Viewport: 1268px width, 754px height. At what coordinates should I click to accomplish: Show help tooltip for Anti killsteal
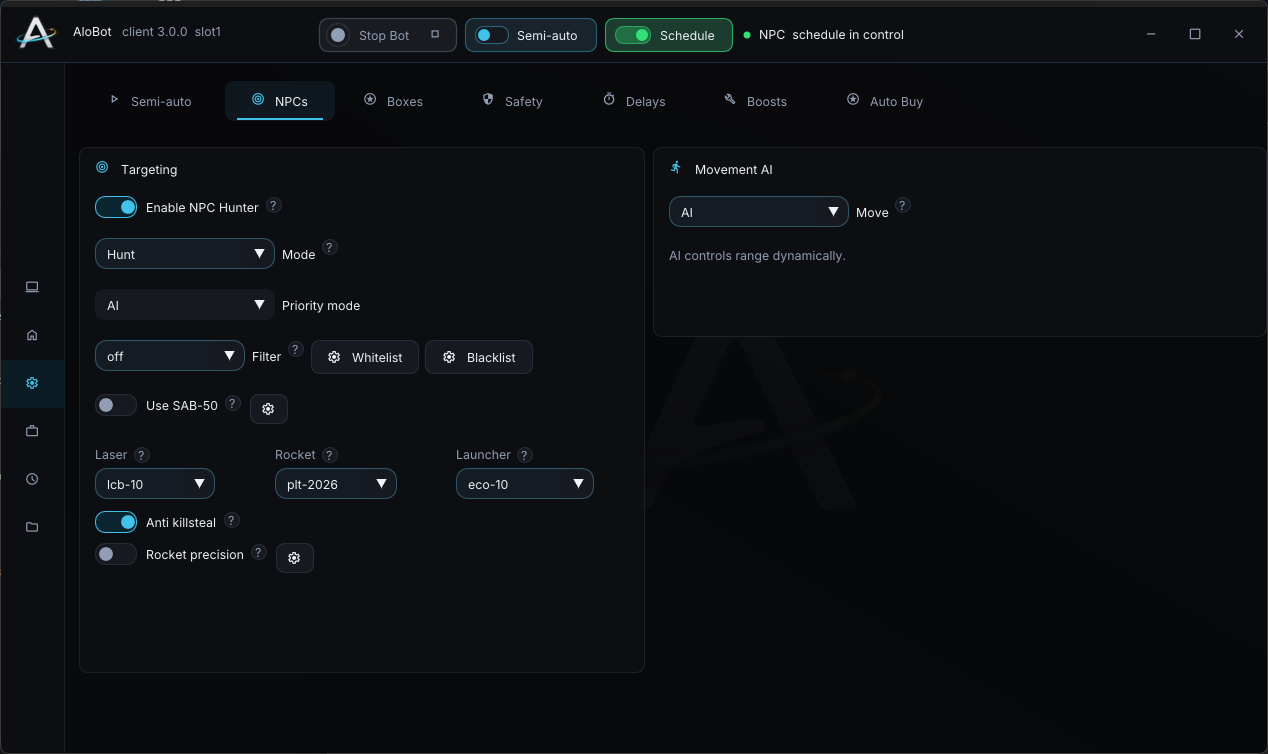(x=231, y=520)
